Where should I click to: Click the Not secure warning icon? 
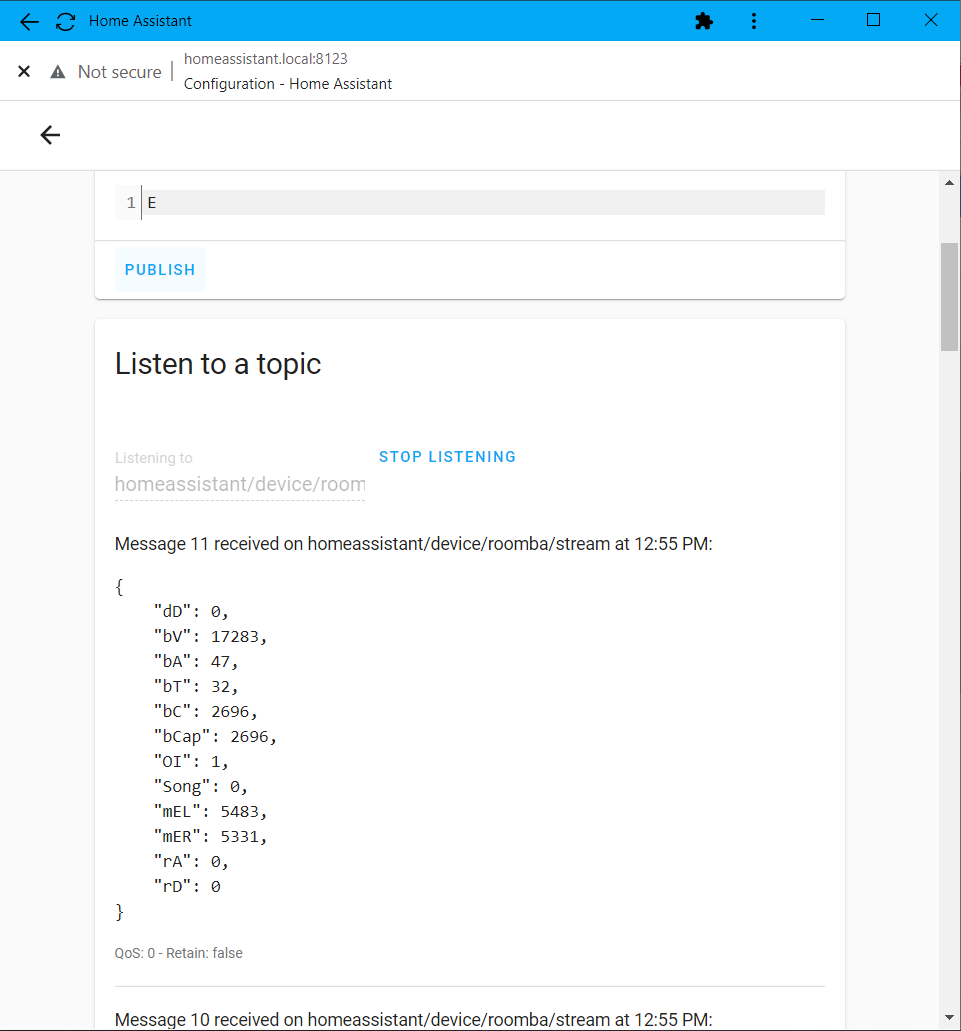click(x=58, y=72)
